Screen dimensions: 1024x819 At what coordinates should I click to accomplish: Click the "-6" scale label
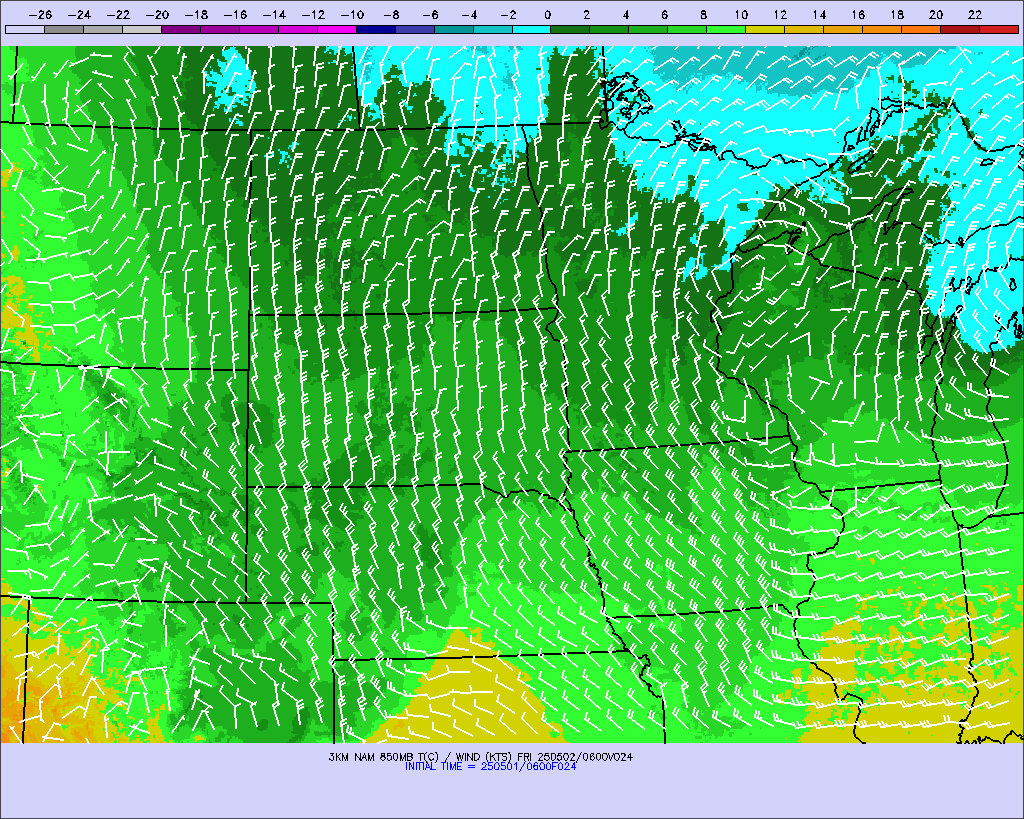point(430,15)
